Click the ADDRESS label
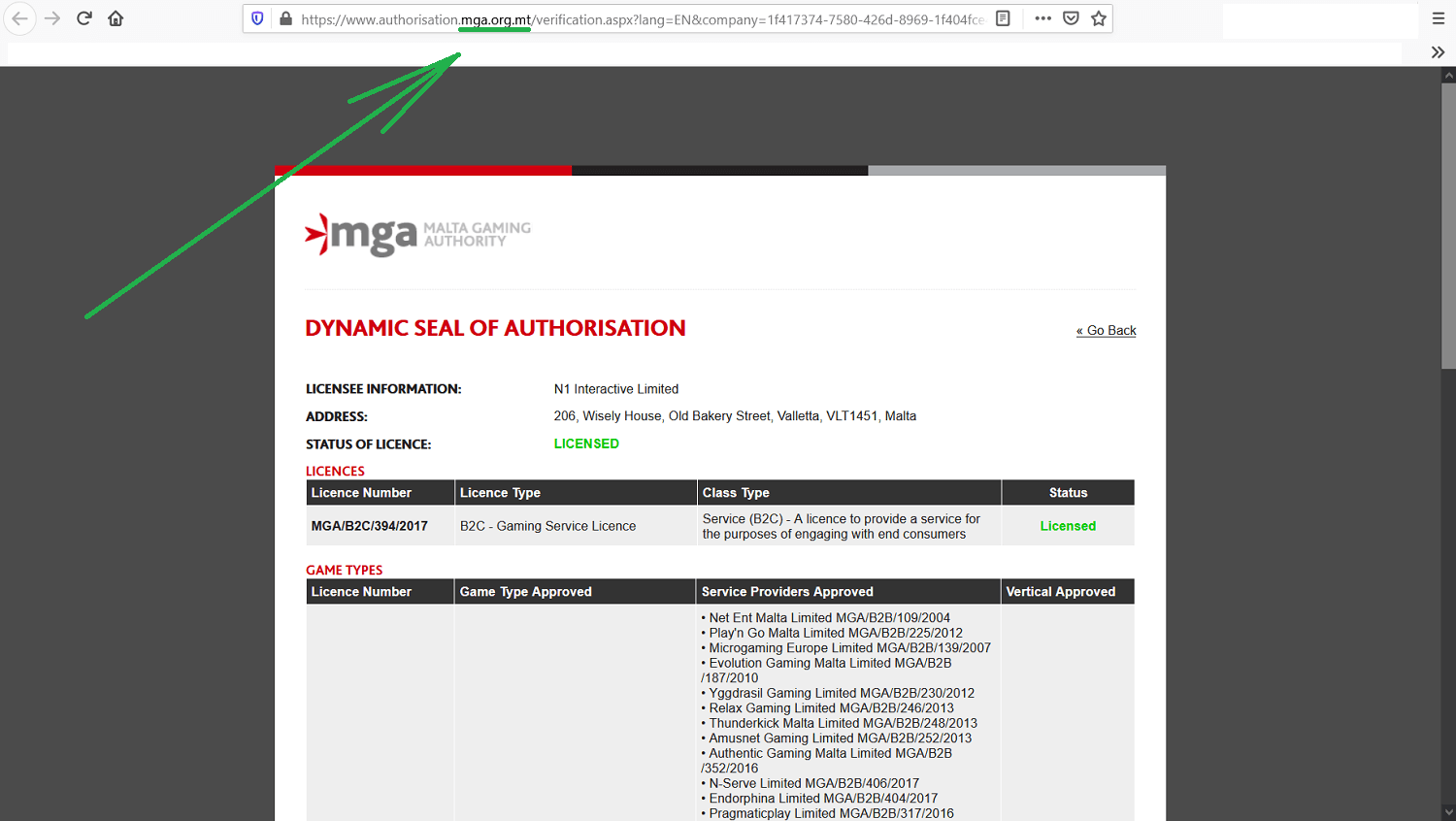The width and height of the screenshot is (1456, 821). click(337, 416)
